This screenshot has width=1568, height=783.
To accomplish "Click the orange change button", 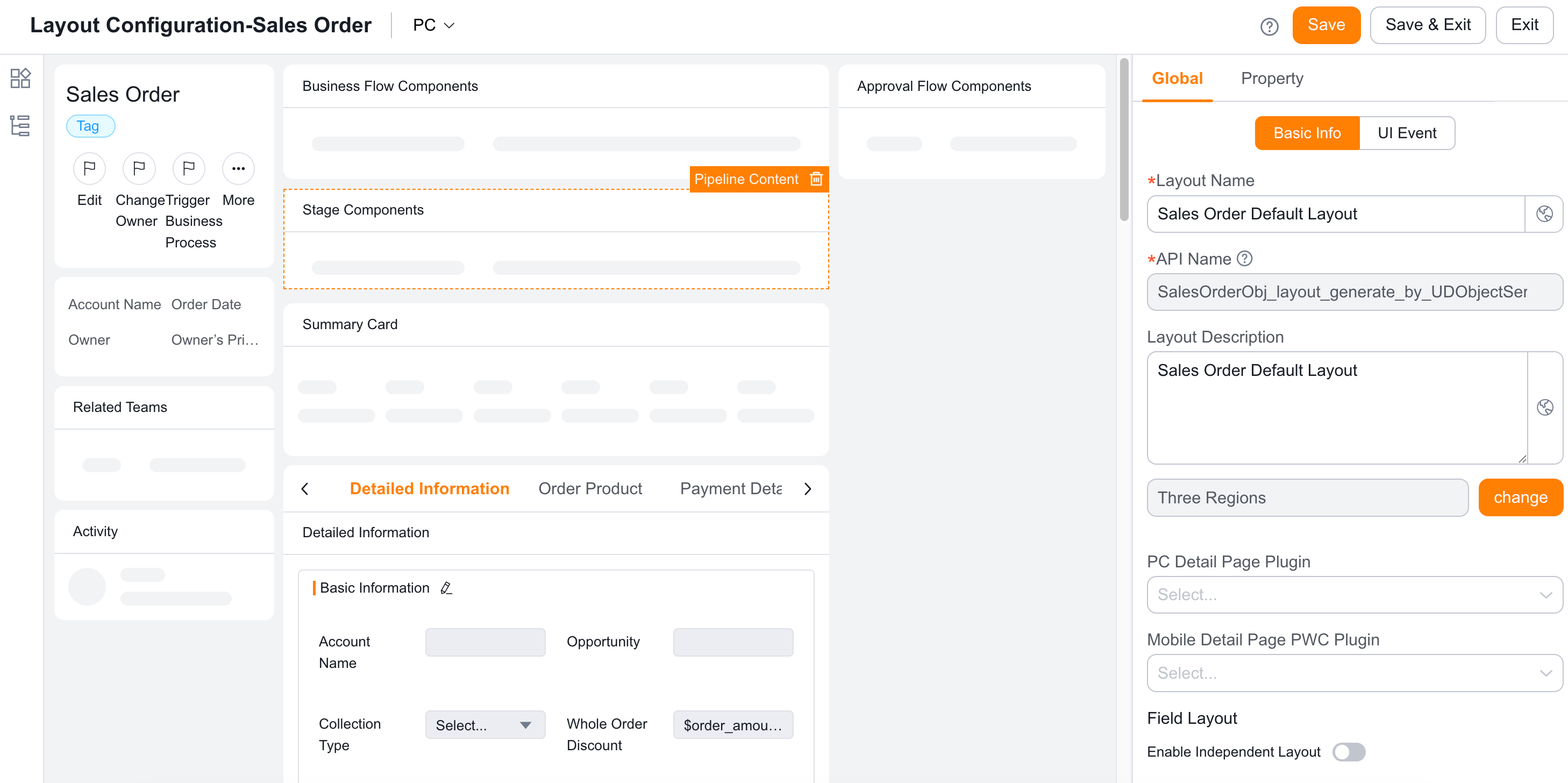I will [x=1521, y=497].
